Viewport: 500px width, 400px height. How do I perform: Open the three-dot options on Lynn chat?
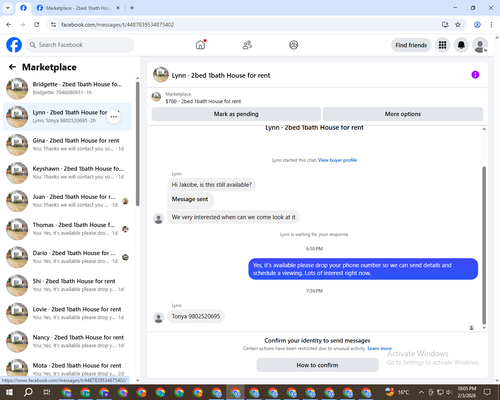point(114,117)
